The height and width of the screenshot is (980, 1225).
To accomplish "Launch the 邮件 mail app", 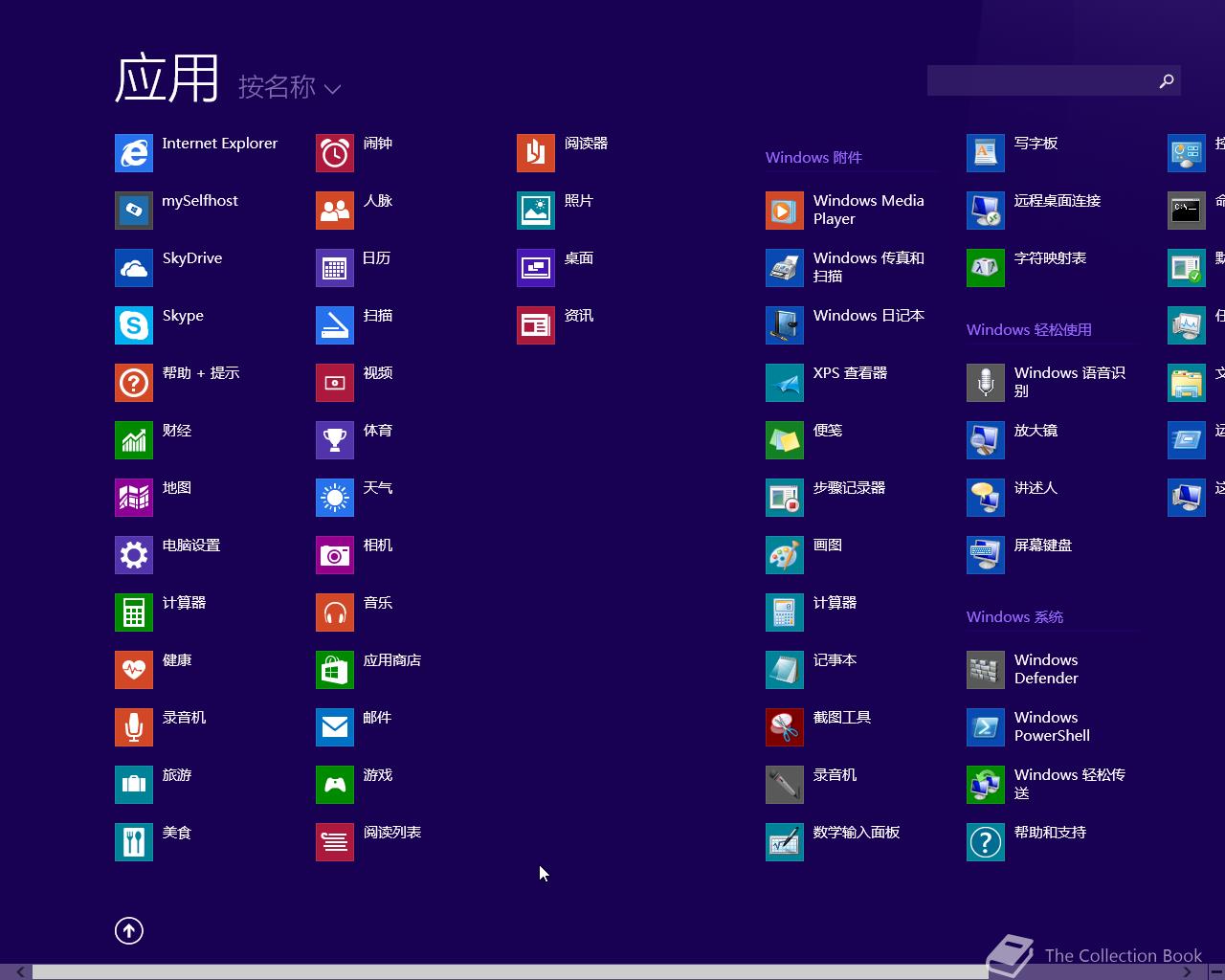I will coord(335,727).
